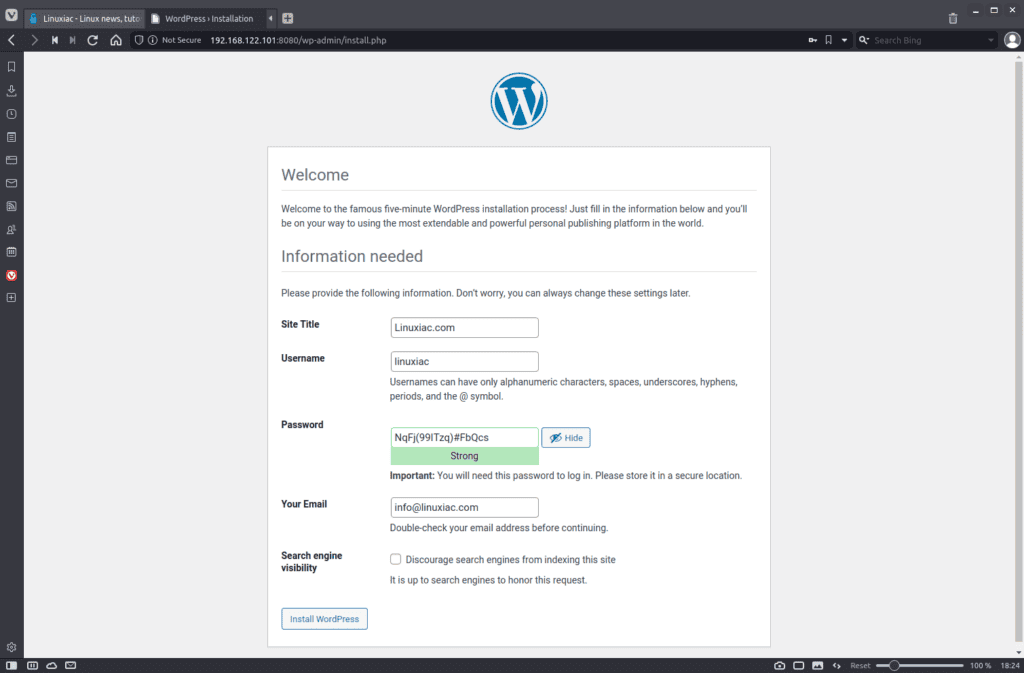Go forward to the next page
1024x673 pixels.
[34, 40]
